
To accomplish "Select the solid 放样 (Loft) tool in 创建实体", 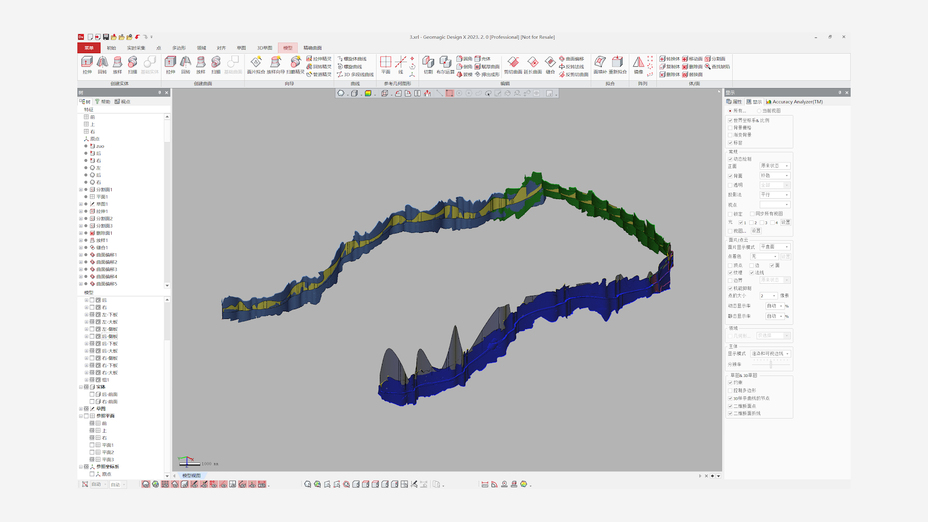I will [117, 65].
